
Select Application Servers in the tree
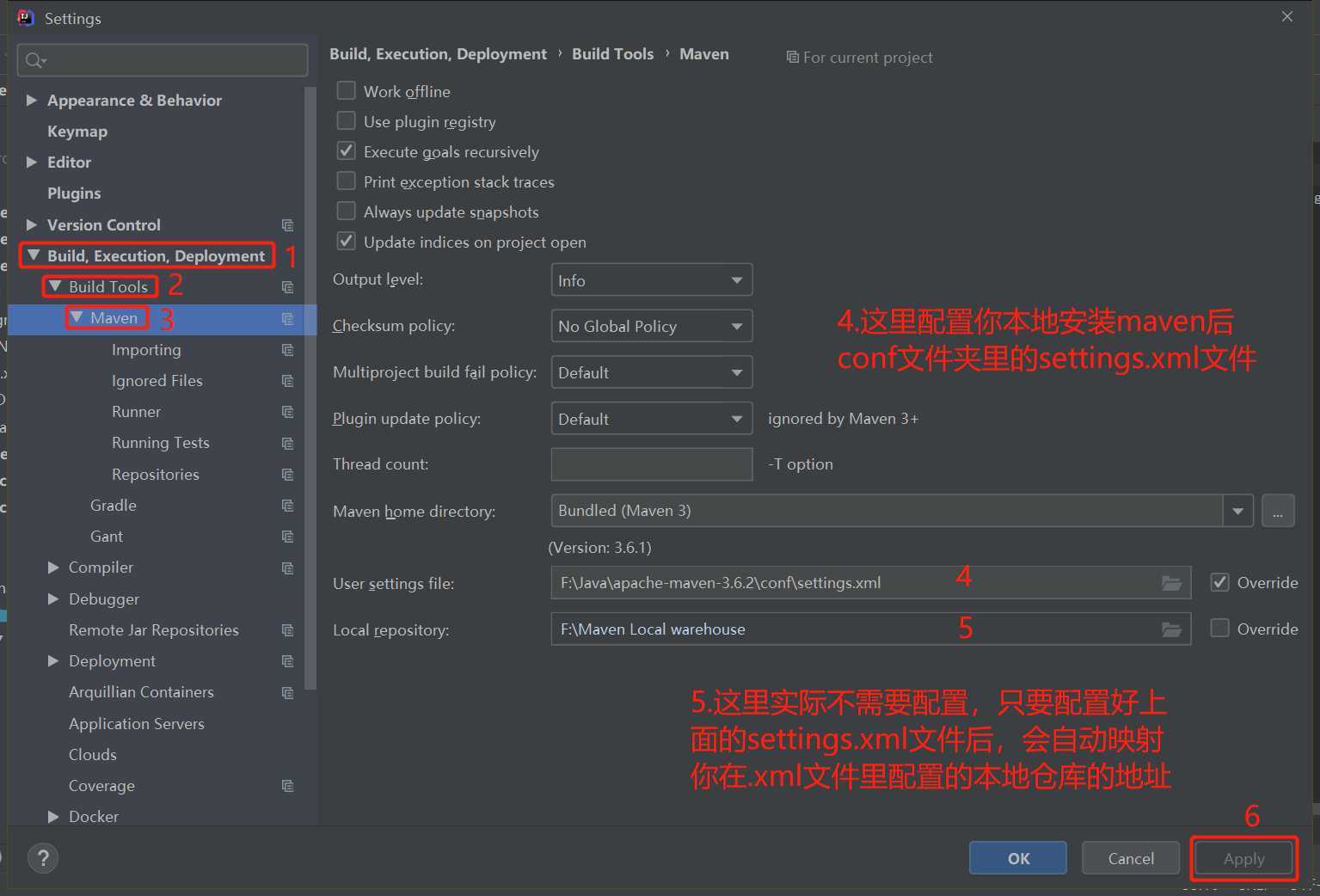tap(137, 724)
